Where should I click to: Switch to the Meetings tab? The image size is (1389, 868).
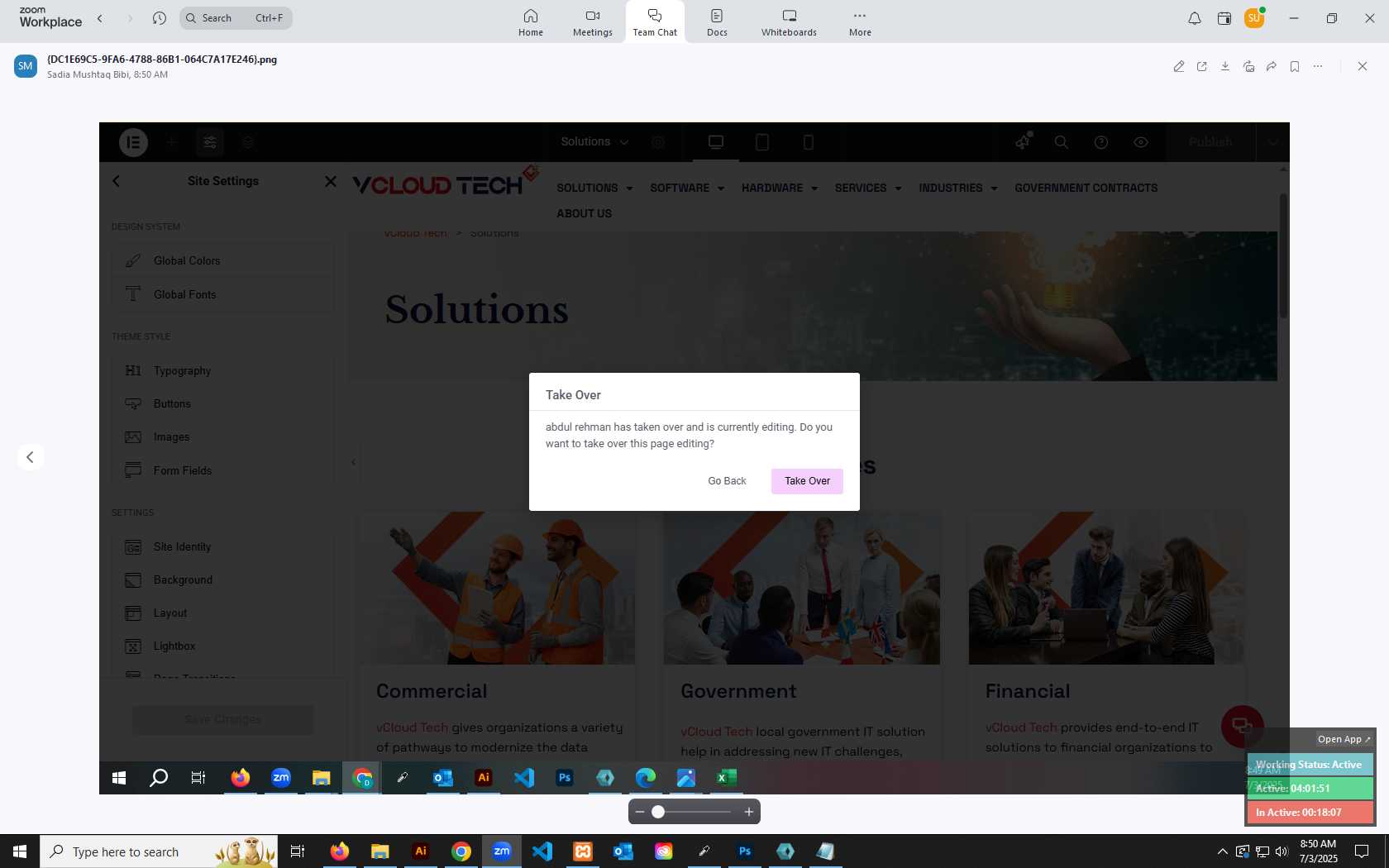(x=593, y=22)
